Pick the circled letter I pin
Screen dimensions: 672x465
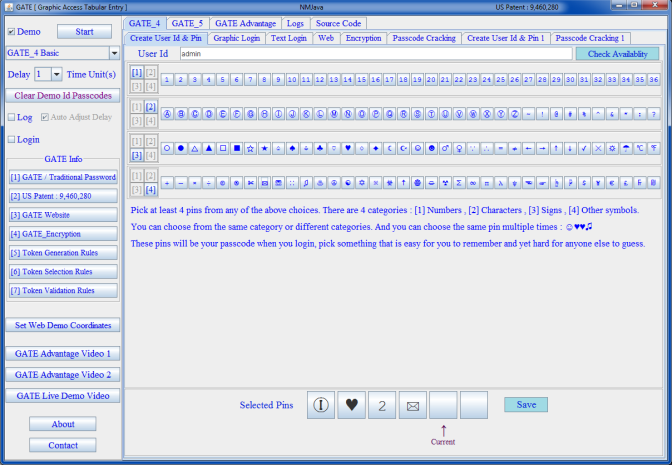(278, 114)
